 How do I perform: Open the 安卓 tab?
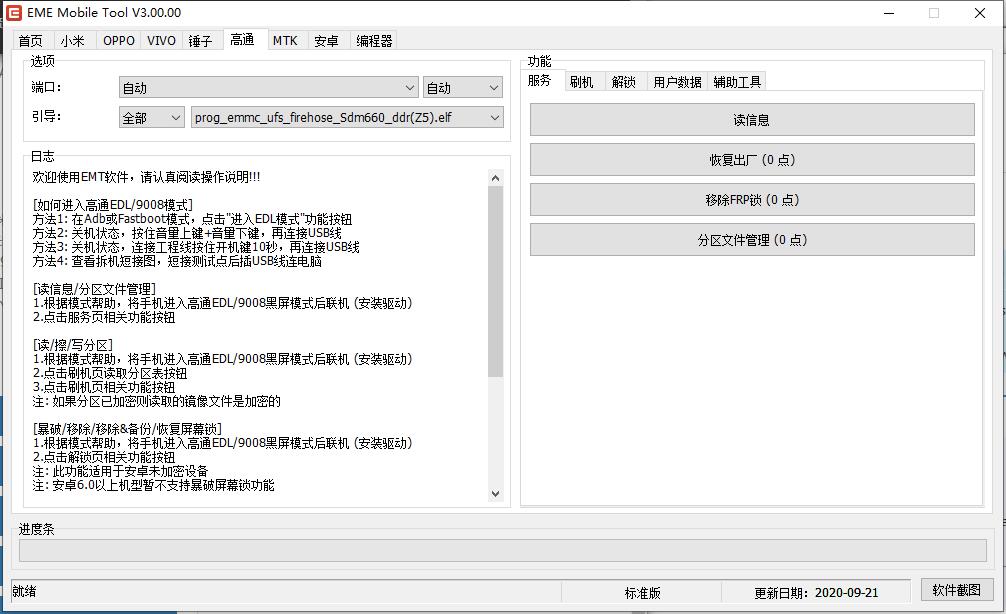tap(326, 41)
